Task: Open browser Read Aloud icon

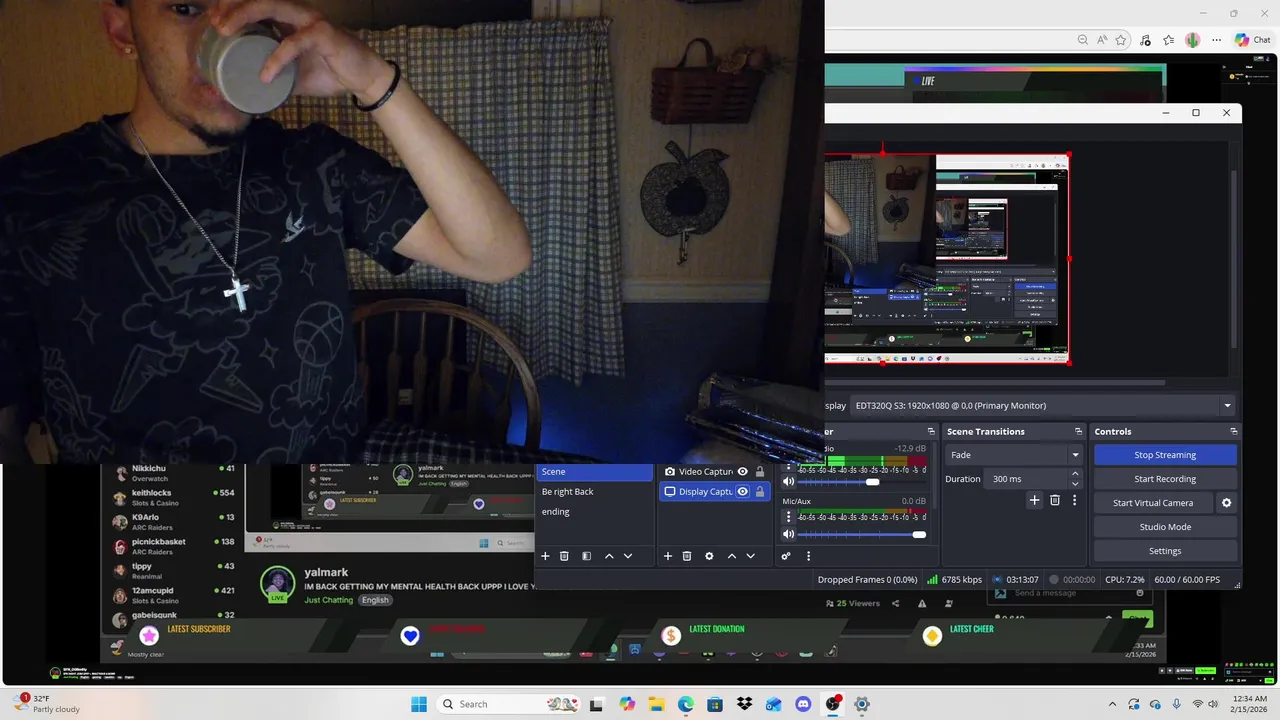Action: pos(1102,40)
